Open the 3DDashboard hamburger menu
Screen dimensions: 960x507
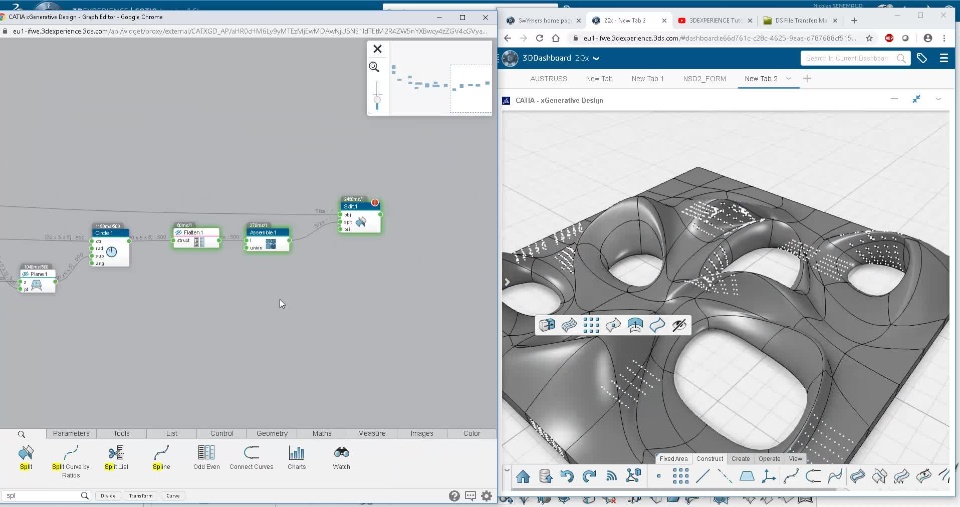click(944, 58)
